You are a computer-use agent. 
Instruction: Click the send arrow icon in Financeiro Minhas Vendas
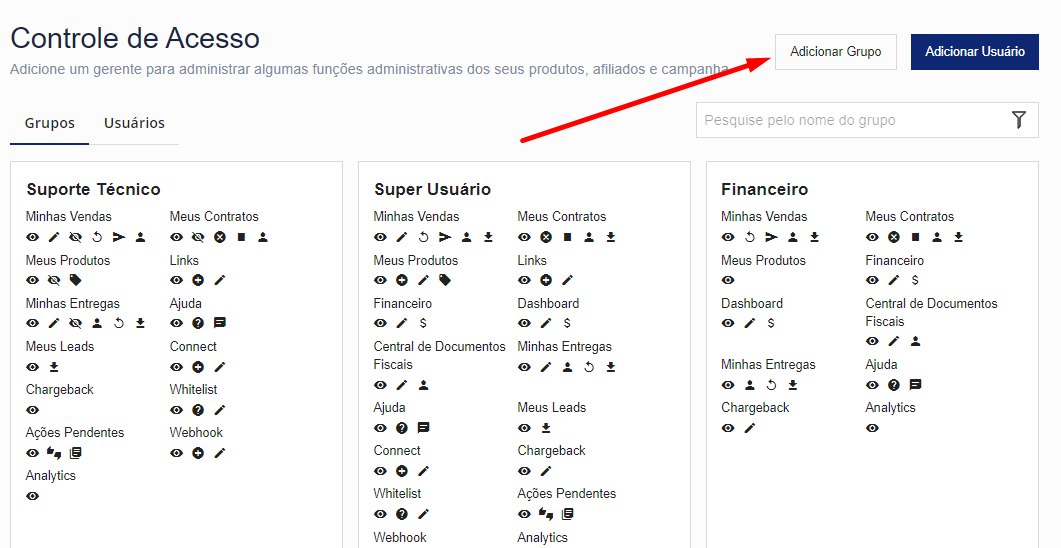(x=771, y=238)
